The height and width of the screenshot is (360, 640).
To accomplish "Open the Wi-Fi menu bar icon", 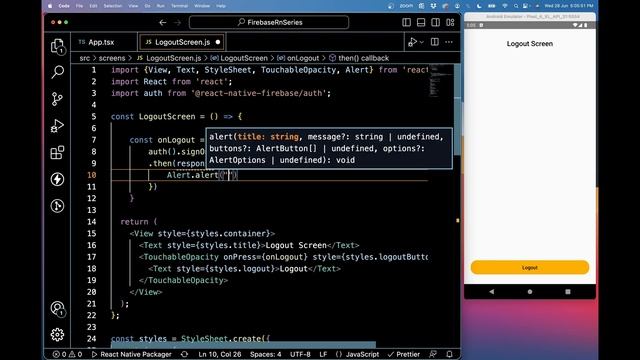I will pyautogui.click(x=505, y=6).
